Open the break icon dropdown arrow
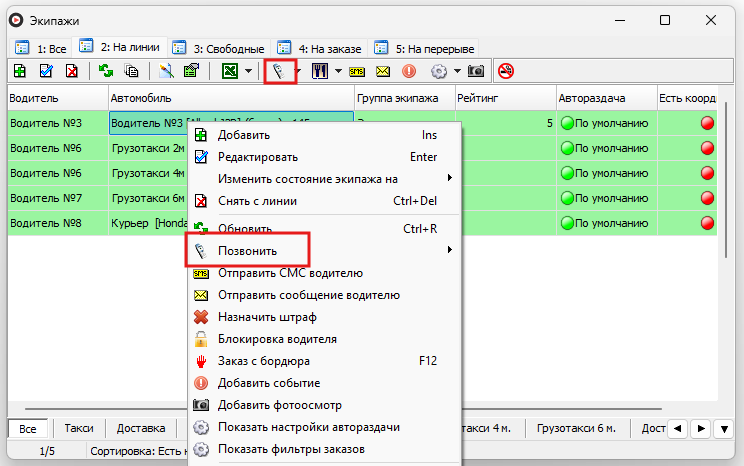This screenshot has height=466, width=744. point(338,71)
